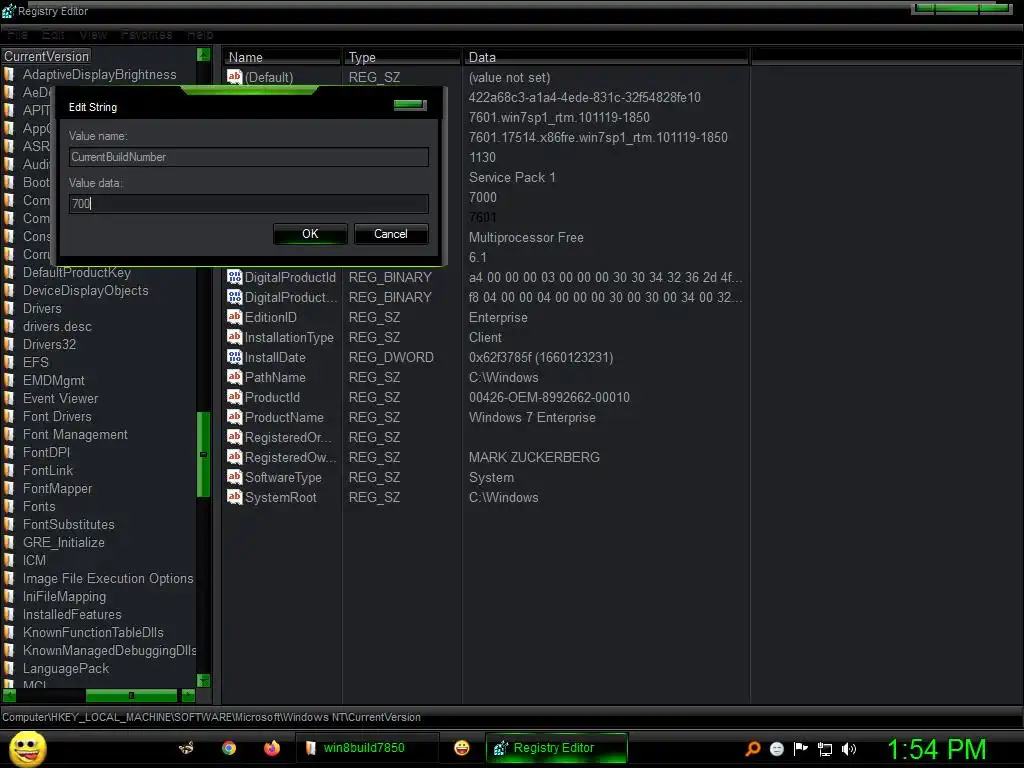Sort by the Name column header
Viewport: 1024px width, 768px height.
281,57
